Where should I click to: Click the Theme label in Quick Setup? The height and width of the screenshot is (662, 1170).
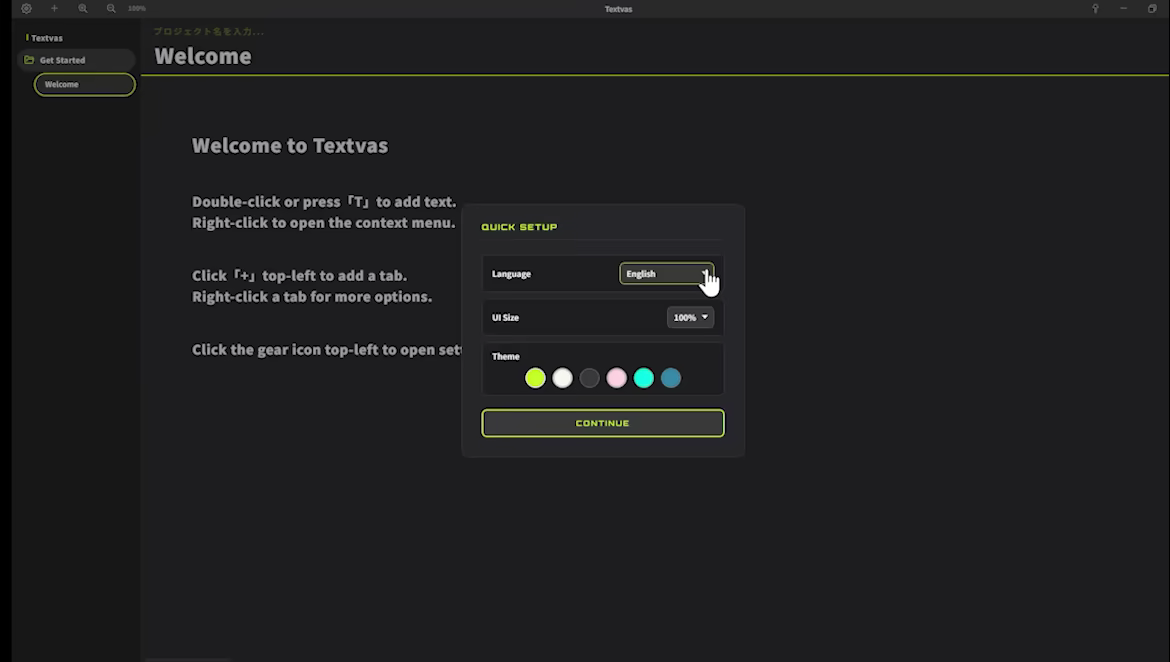coord(505,357)
